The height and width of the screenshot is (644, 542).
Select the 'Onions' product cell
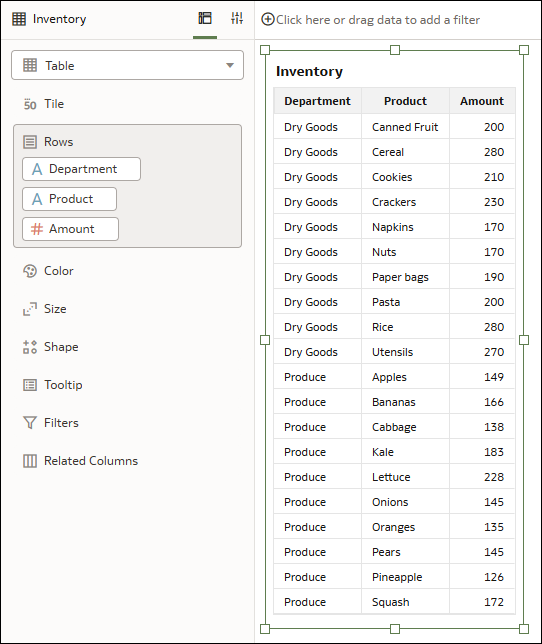[x=405, y=502]
